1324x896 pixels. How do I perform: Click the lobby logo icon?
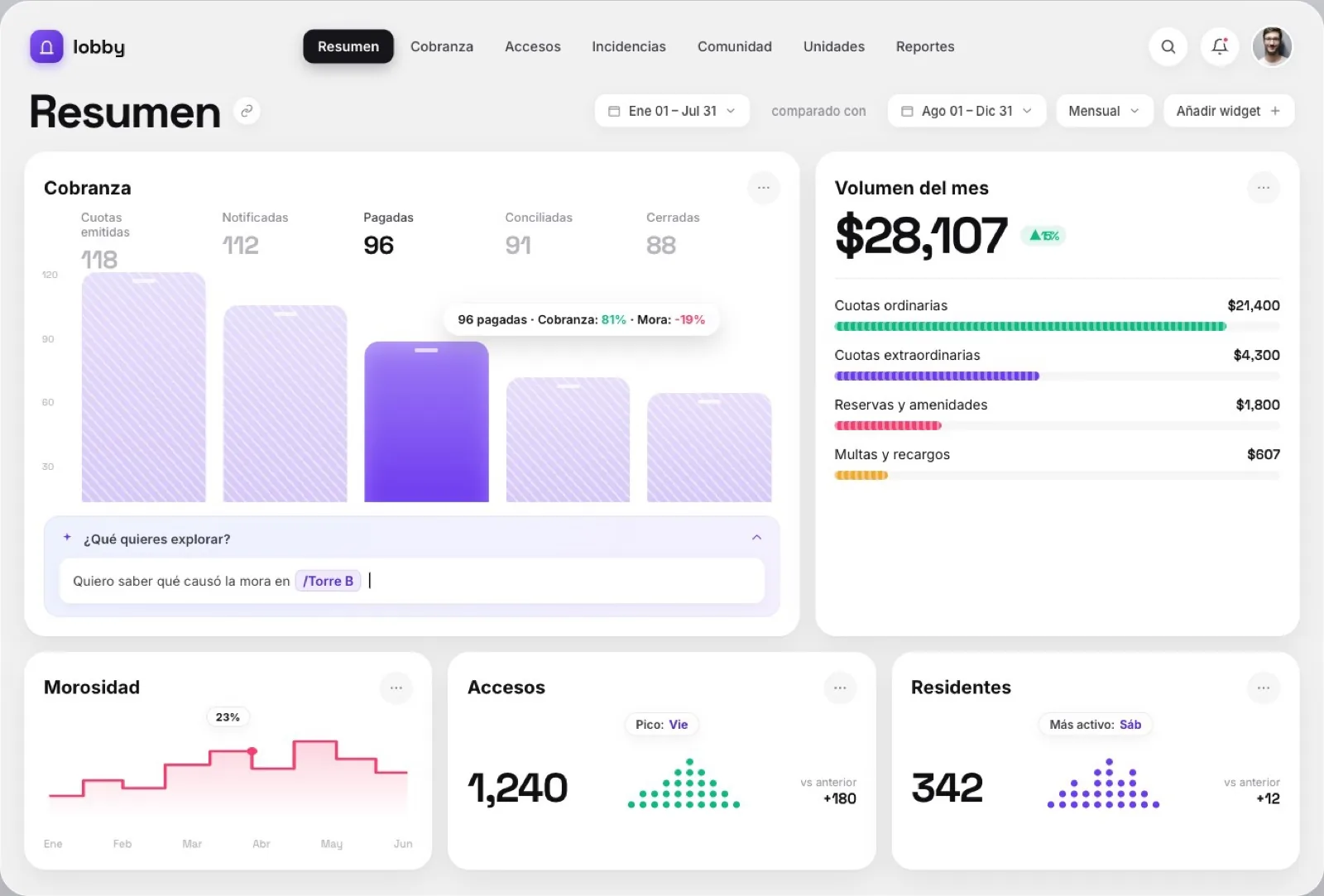click(46, 47)
